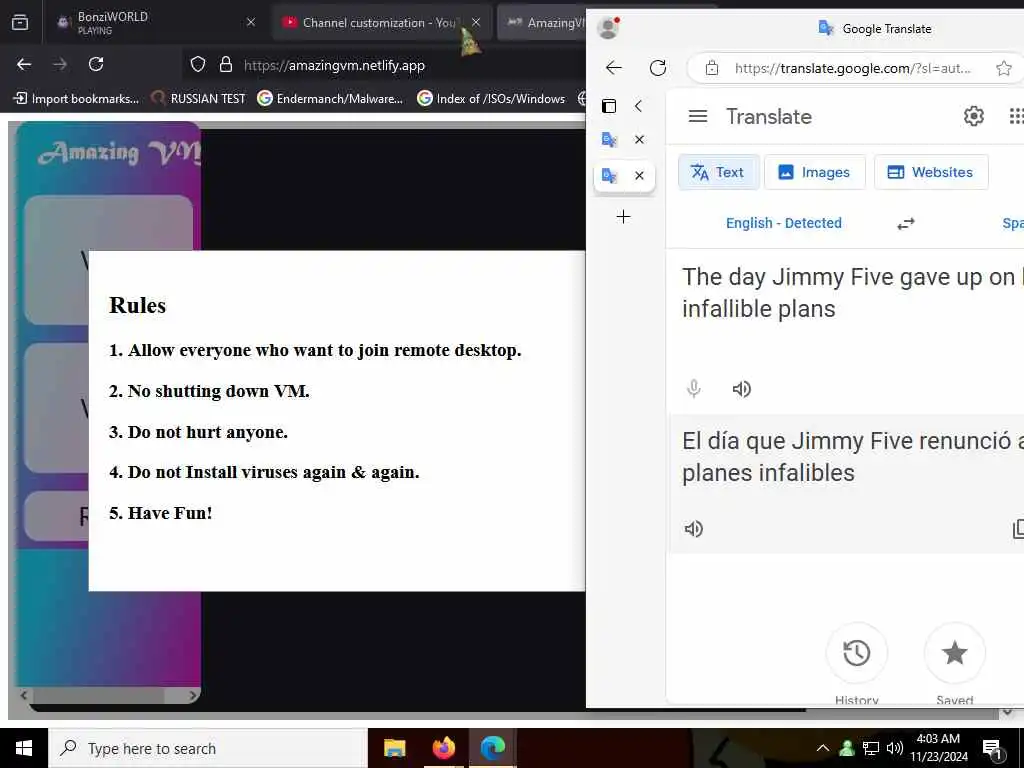
Task: Go forward in Firefox
Action: coord(60,64)
